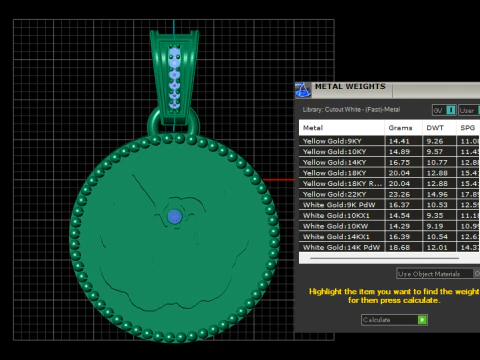Click the Metal Weights panel icon

[x=303, y=90]
